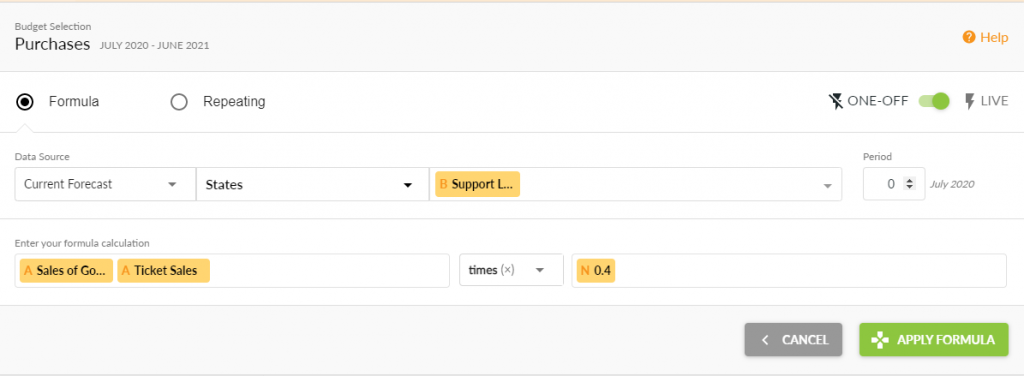The image size is (1024, 376).
Task: Click the Sales of Go... formula tag
Action: point(66,270)
